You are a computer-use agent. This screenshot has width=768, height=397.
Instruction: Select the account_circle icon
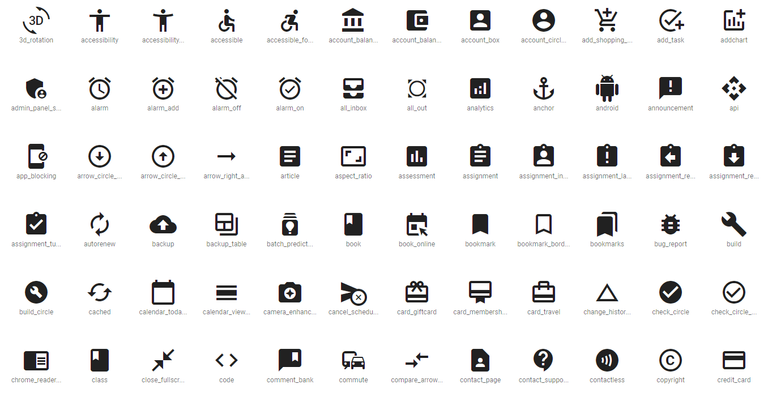[x=544, y=21]
